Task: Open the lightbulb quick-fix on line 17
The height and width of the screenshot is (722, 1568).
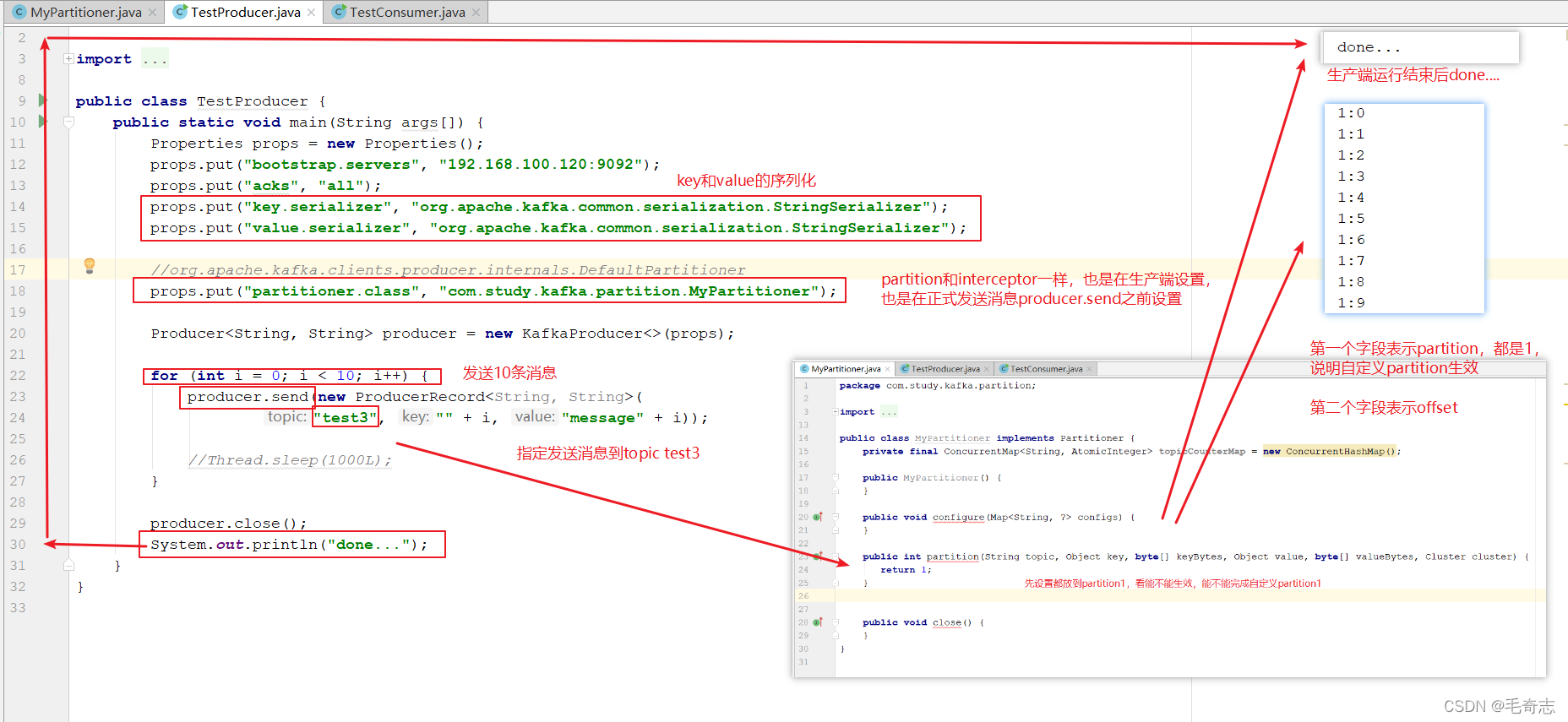Action: pos(90,266)
